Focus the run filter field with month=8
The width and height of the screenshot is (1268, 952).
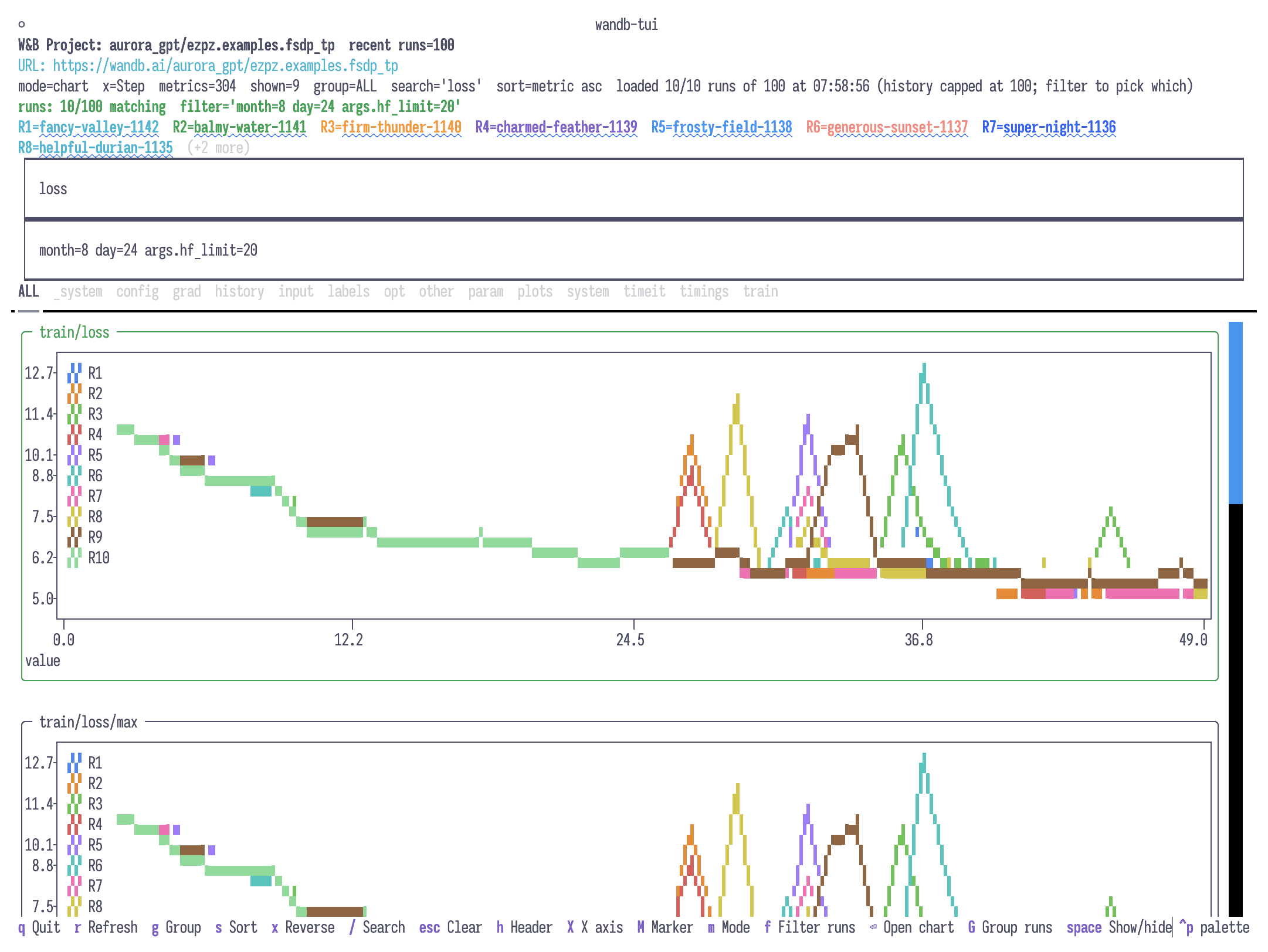pyautogui.click(x=633, y=250)
